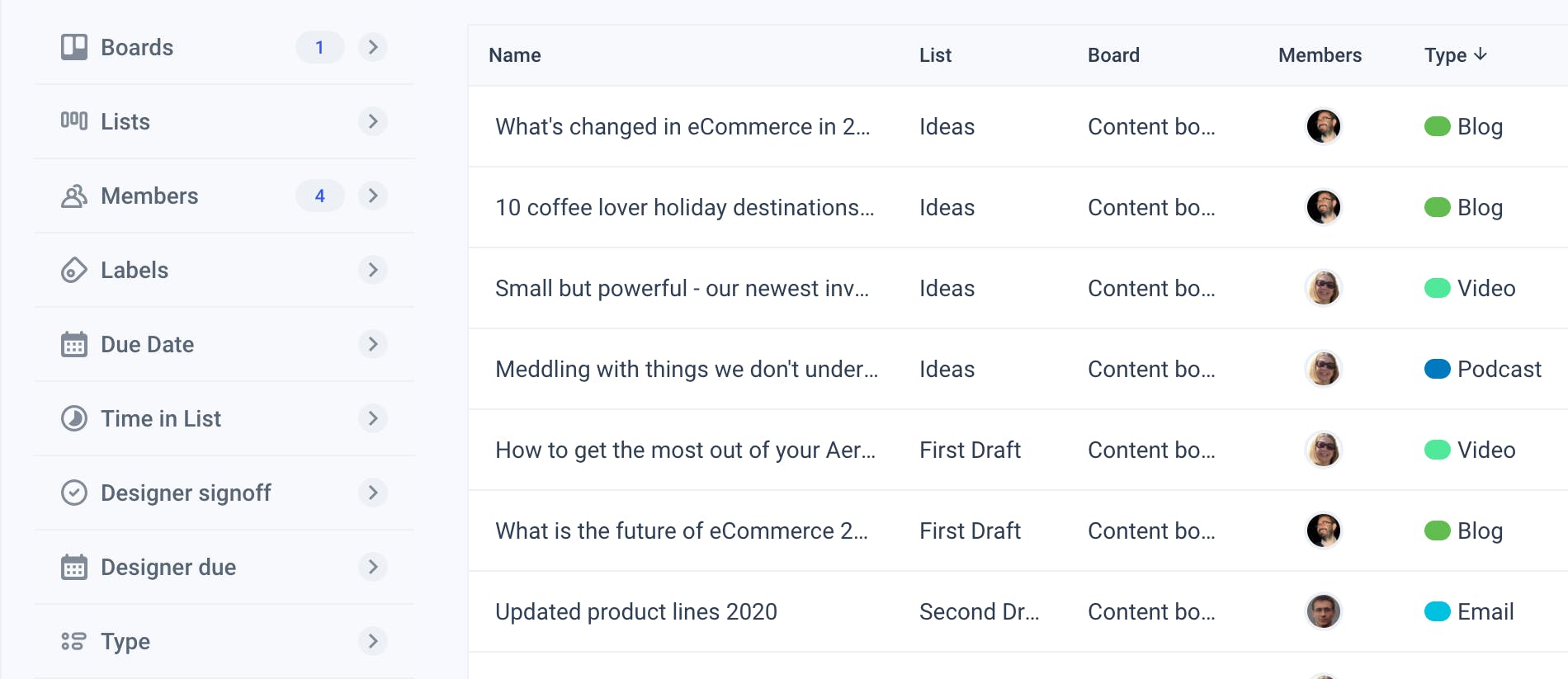Click the green Blog color label in first row
This screenshot has height=679, width=1568.
pos(1438,127)
